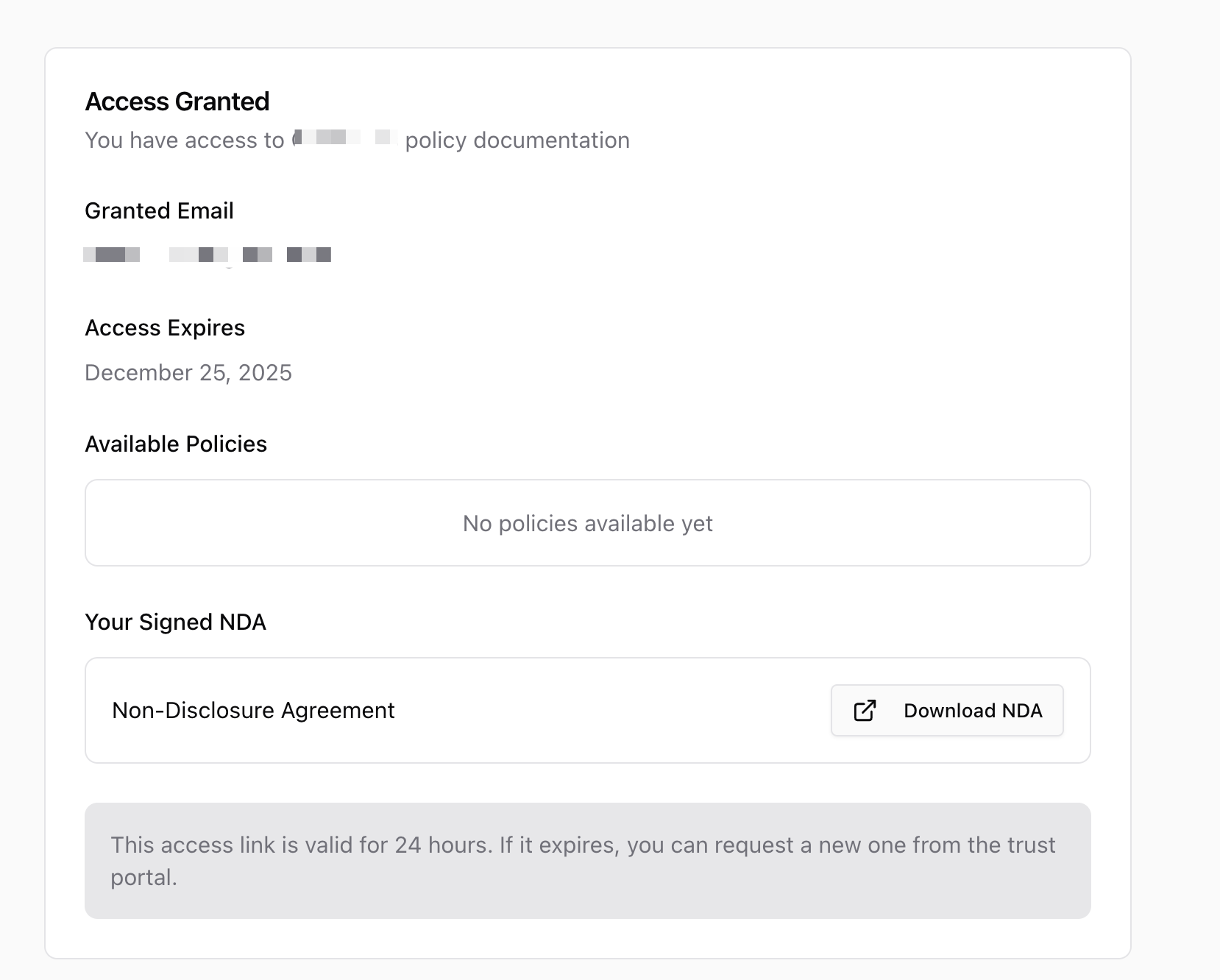Click the Your Signed NDA heading
The height and width of the screenshot is (980, 1220).
pos(175,622)
